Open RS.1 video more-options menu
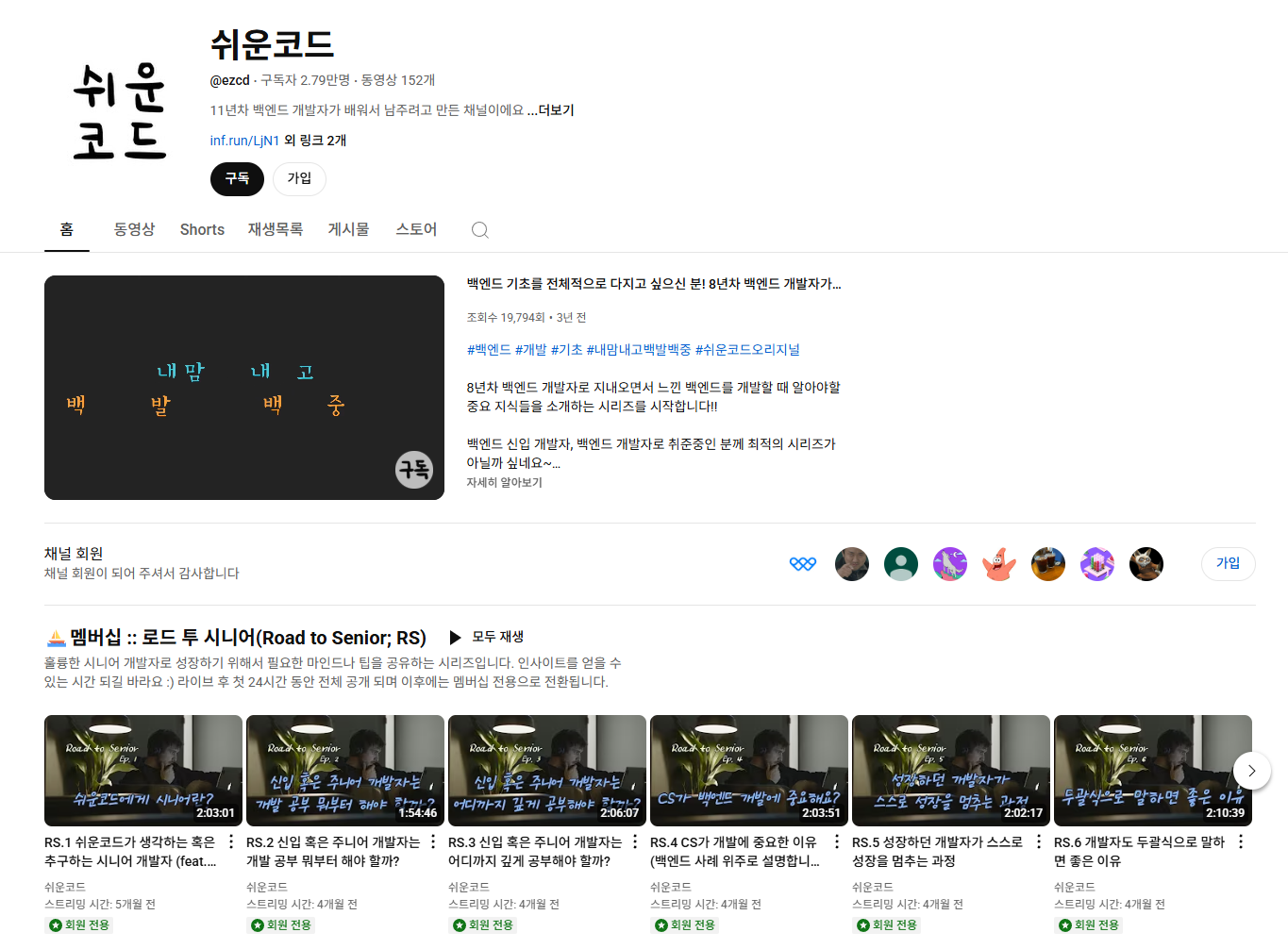 [231, 841]
